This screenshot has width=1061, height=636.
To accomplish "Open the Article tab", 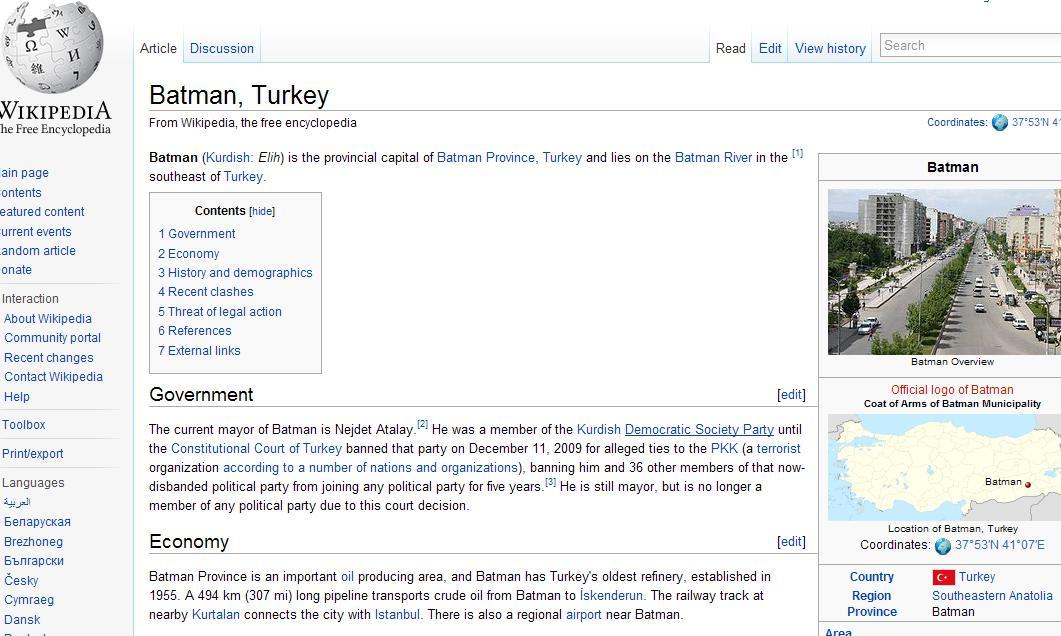I will pyautogui.click(x=158, y=49).
